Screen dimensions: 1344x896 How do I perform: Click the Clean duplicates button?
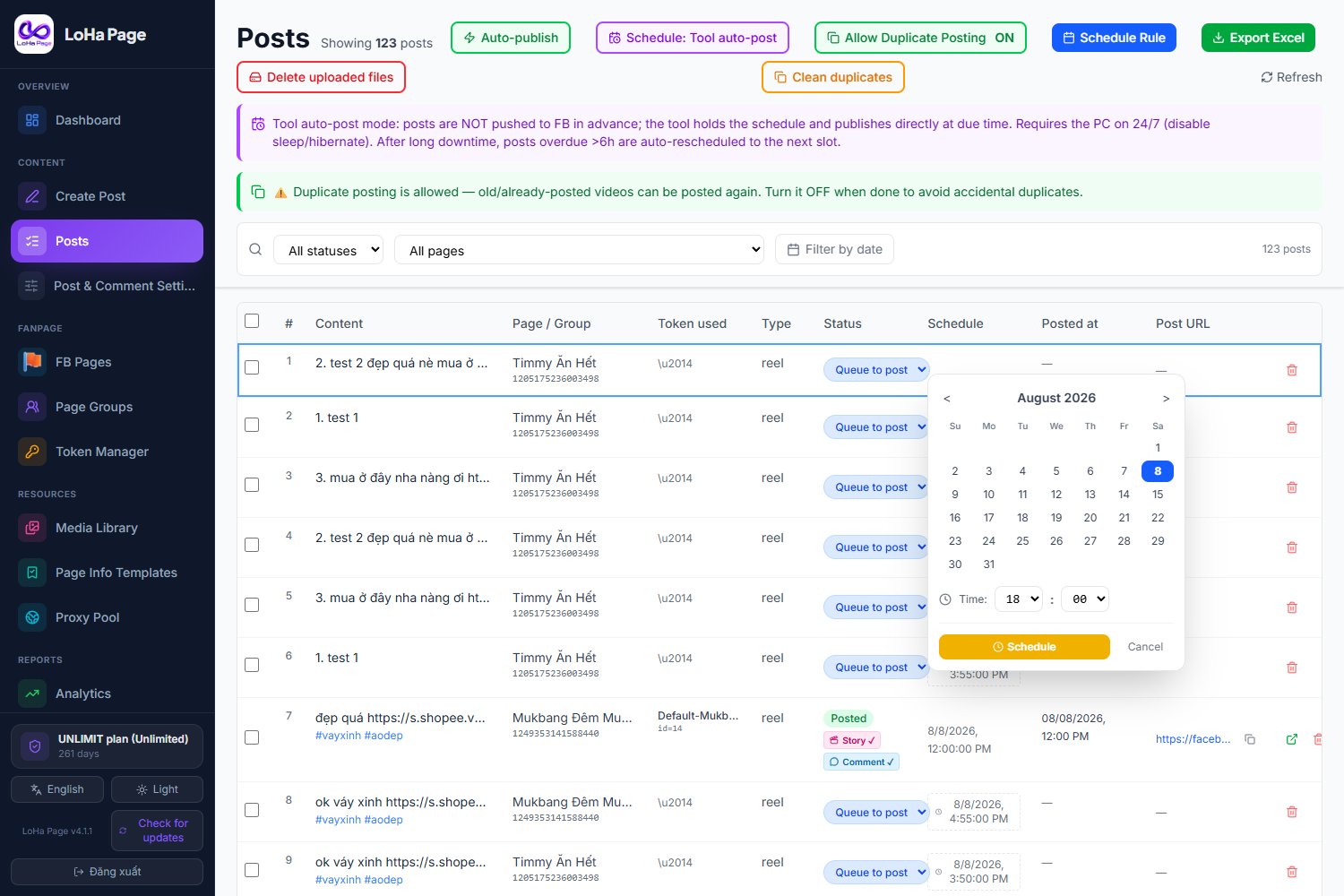tap(832, 77)
